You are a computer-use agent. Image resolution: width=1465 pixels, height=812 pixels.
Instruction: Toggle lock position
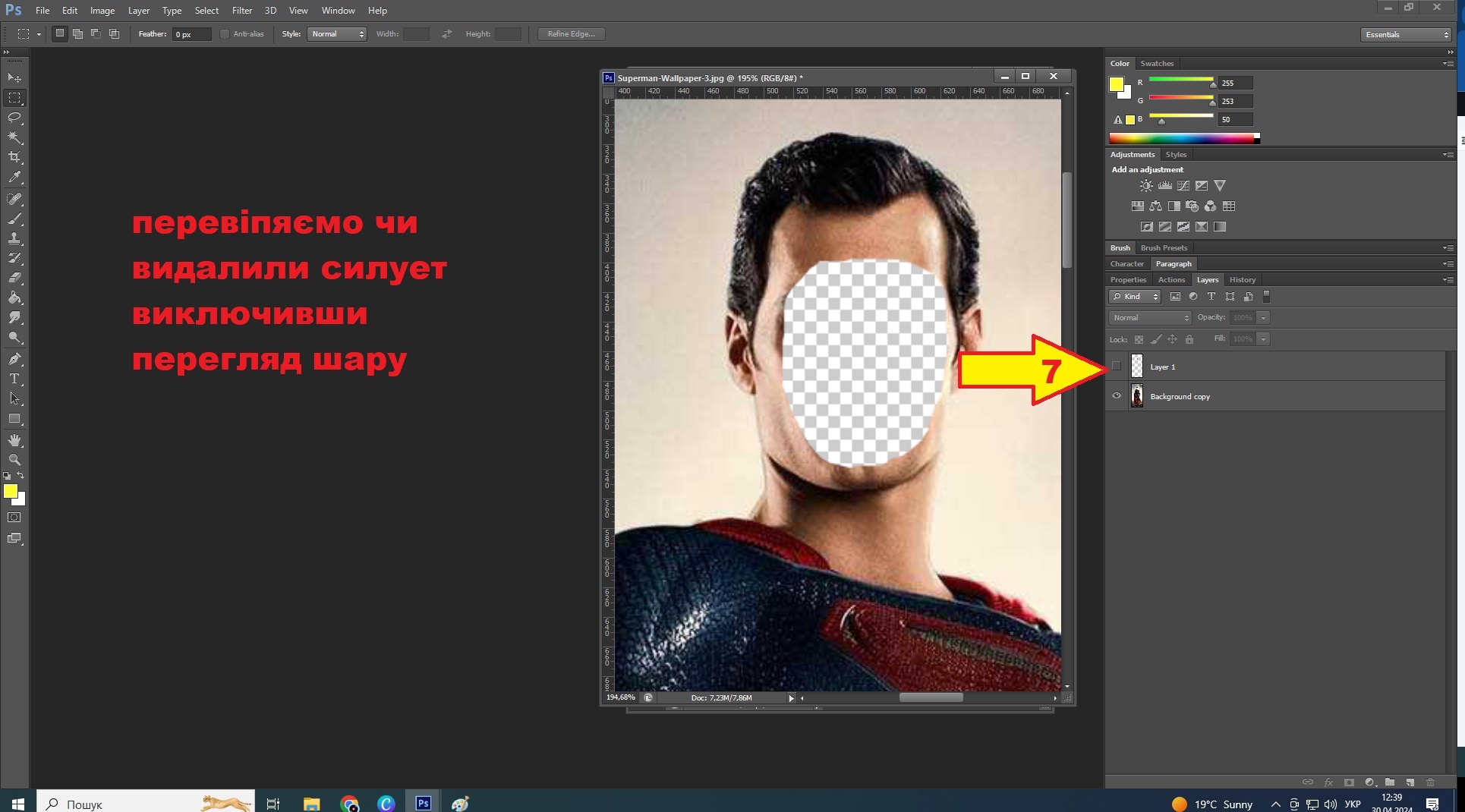1172,339
